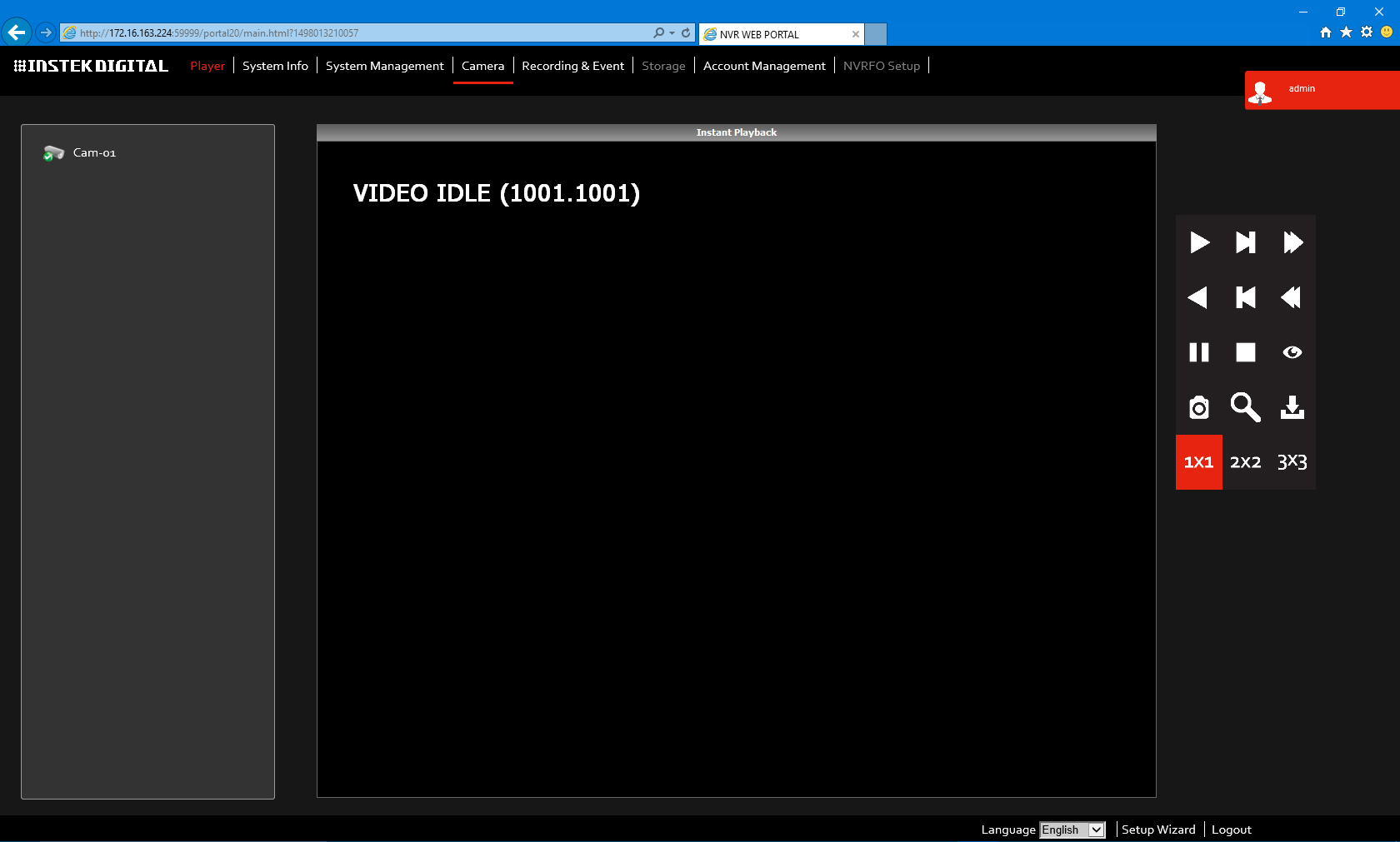Image resolution: width=1400 pixels, height=842 pixels.
Task: Toggle the eye live view icon
Action: [1292, 352]
